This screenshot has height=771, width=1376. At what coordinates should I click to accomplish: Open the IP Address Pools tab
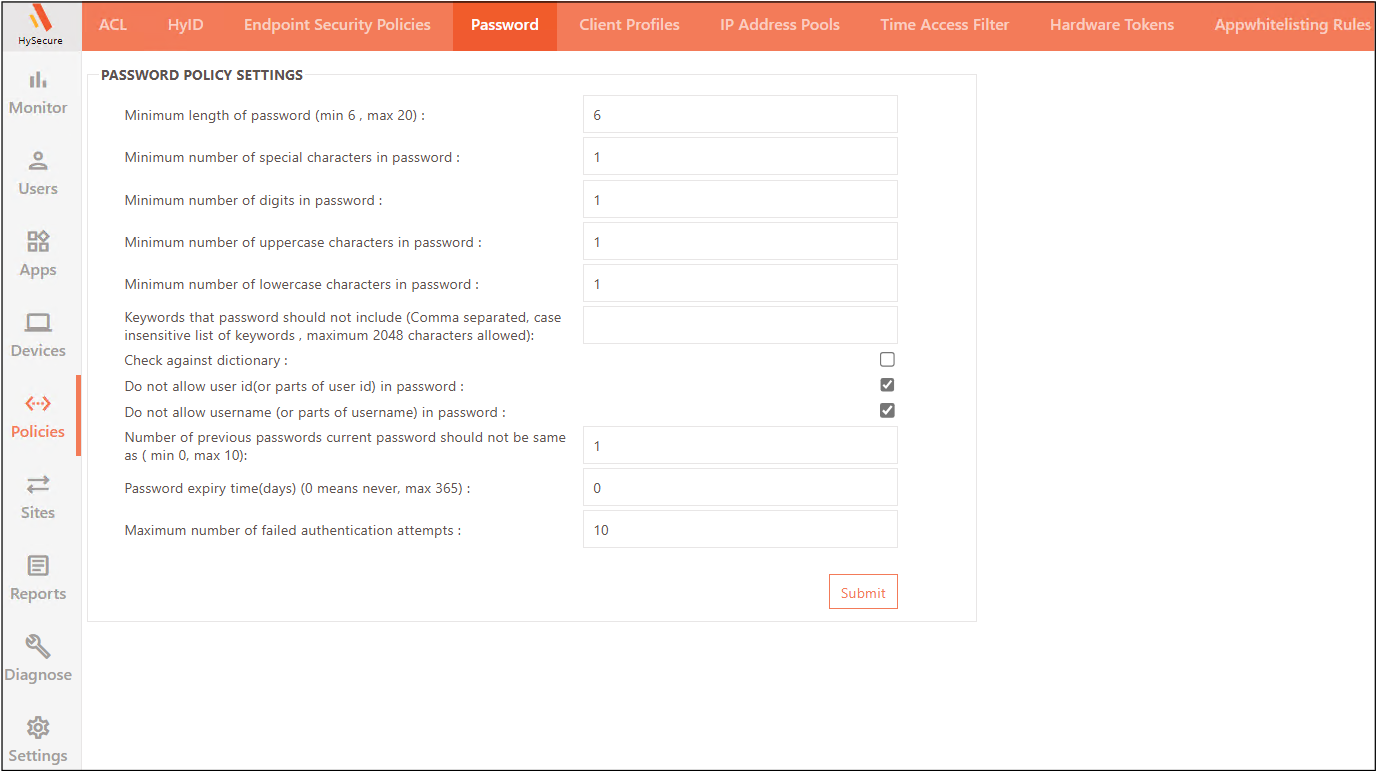coord(779,25)
